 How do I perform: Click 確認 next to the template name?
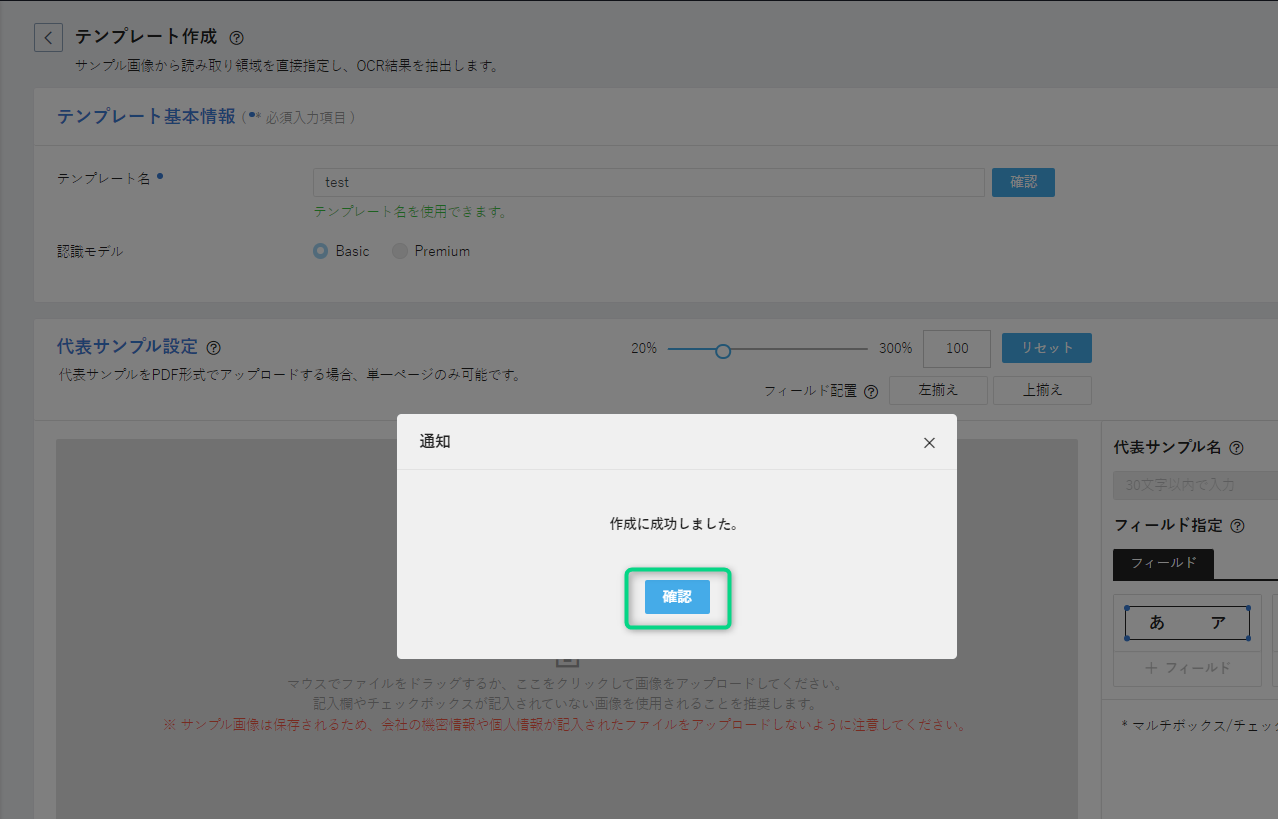(x=1023, y=182)
